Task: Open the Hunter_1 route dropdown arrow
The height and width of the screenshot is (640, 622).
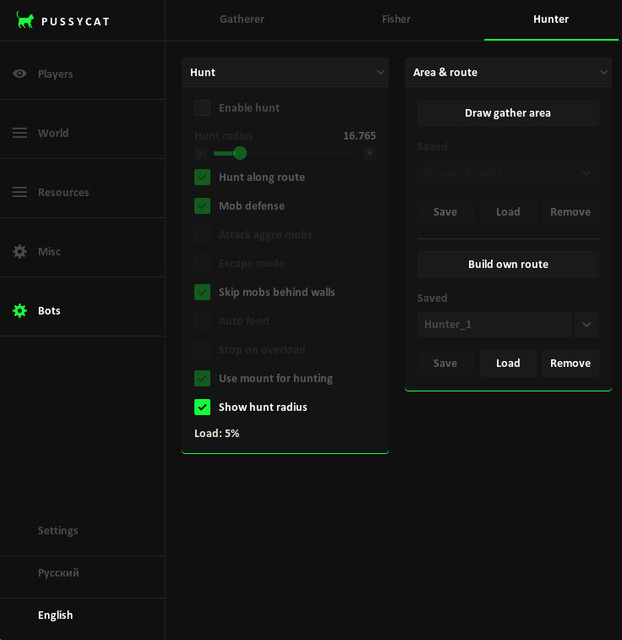Action: point(586,325)
